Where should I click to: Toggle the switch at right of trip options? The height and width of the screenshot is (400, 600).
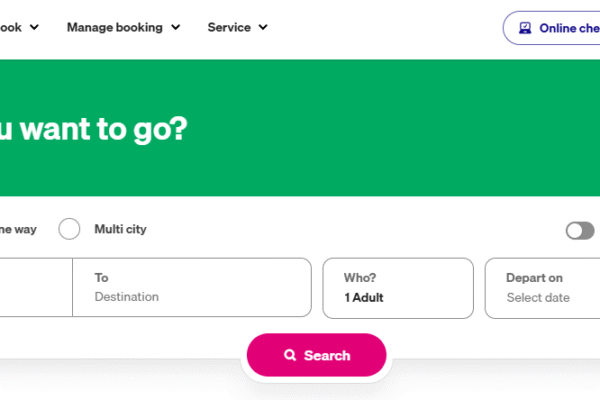tap(580, 231)
